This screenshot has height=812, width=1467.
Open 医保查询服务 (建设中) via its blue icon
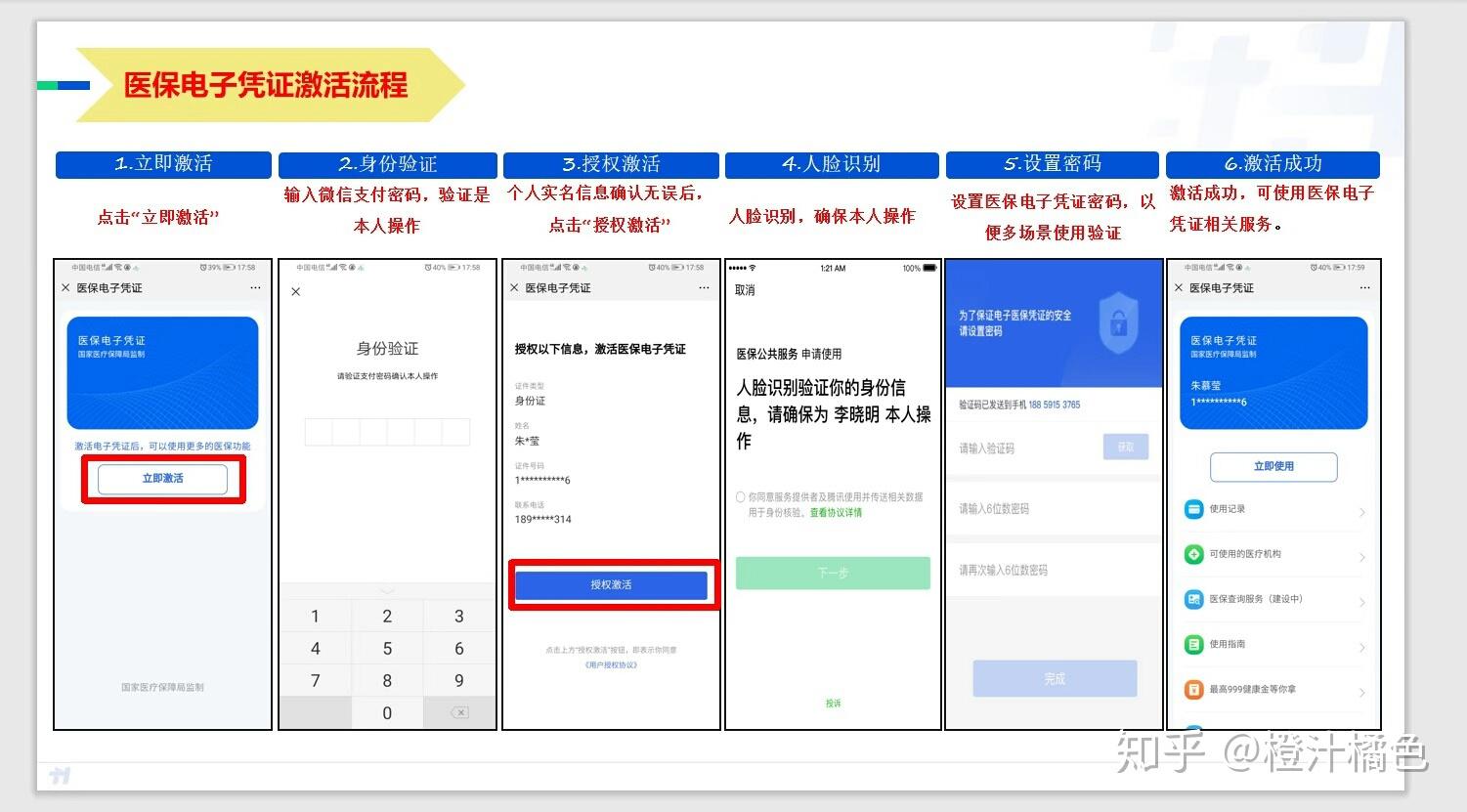coord(1194,599)
